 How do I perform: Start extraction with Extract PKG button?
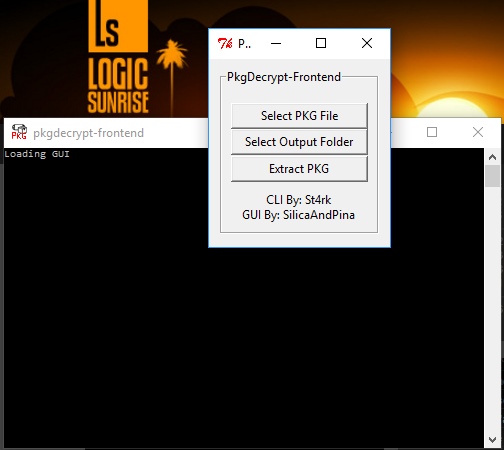[299, 169]
